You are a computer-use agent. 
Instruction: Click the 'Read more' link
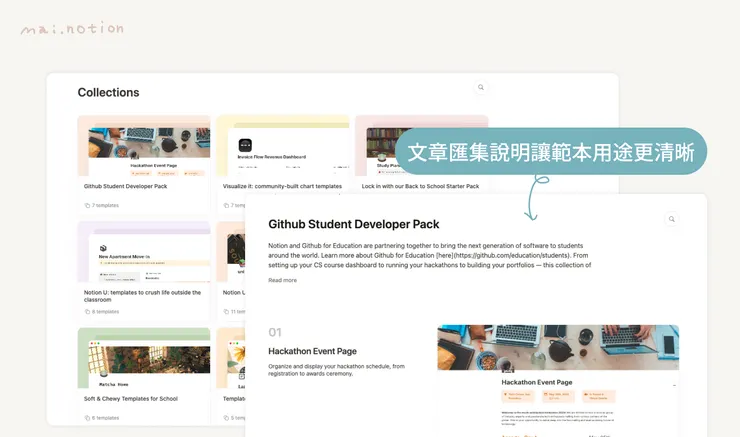(x=283, y=280)
